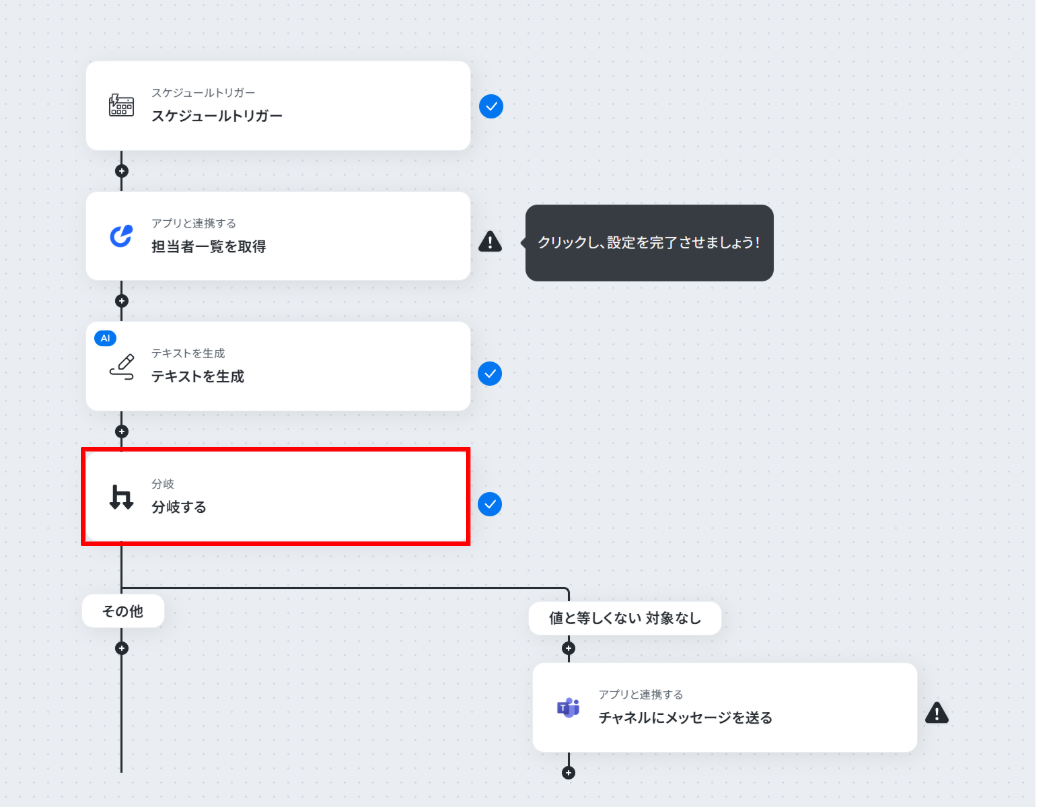
Task: Click blue checkmark next to スケジュールトリガー
Action: [x=491, y=106]
